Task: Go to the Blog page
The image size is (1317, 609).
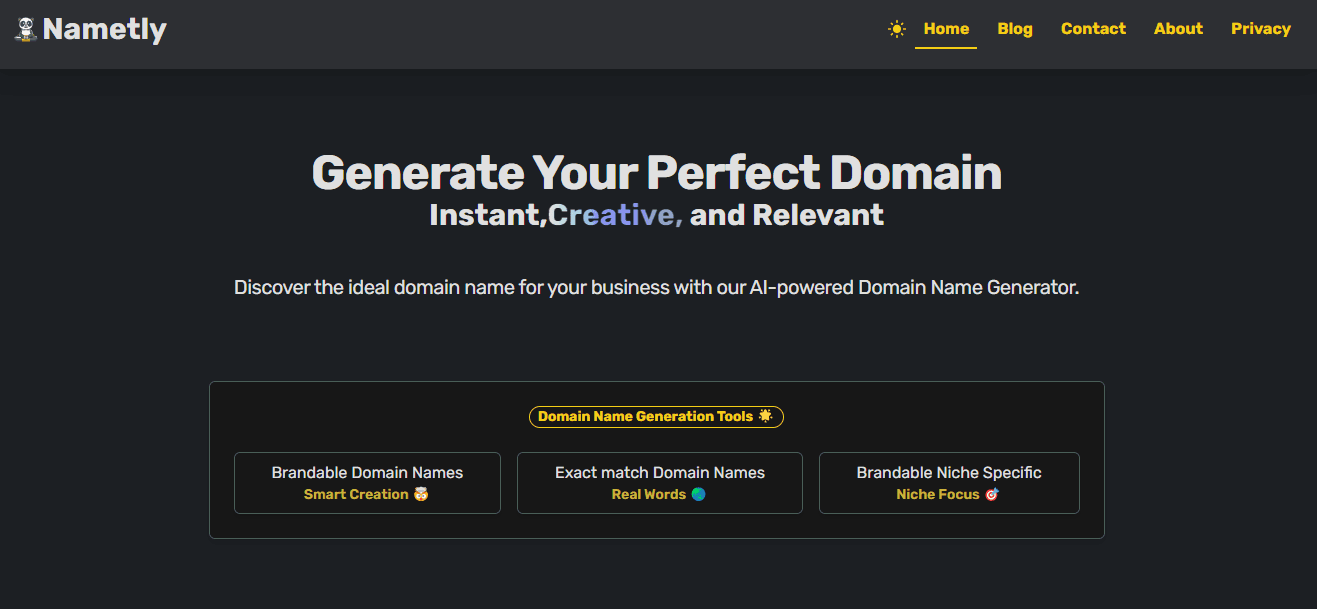Action: pos(1014,29)
